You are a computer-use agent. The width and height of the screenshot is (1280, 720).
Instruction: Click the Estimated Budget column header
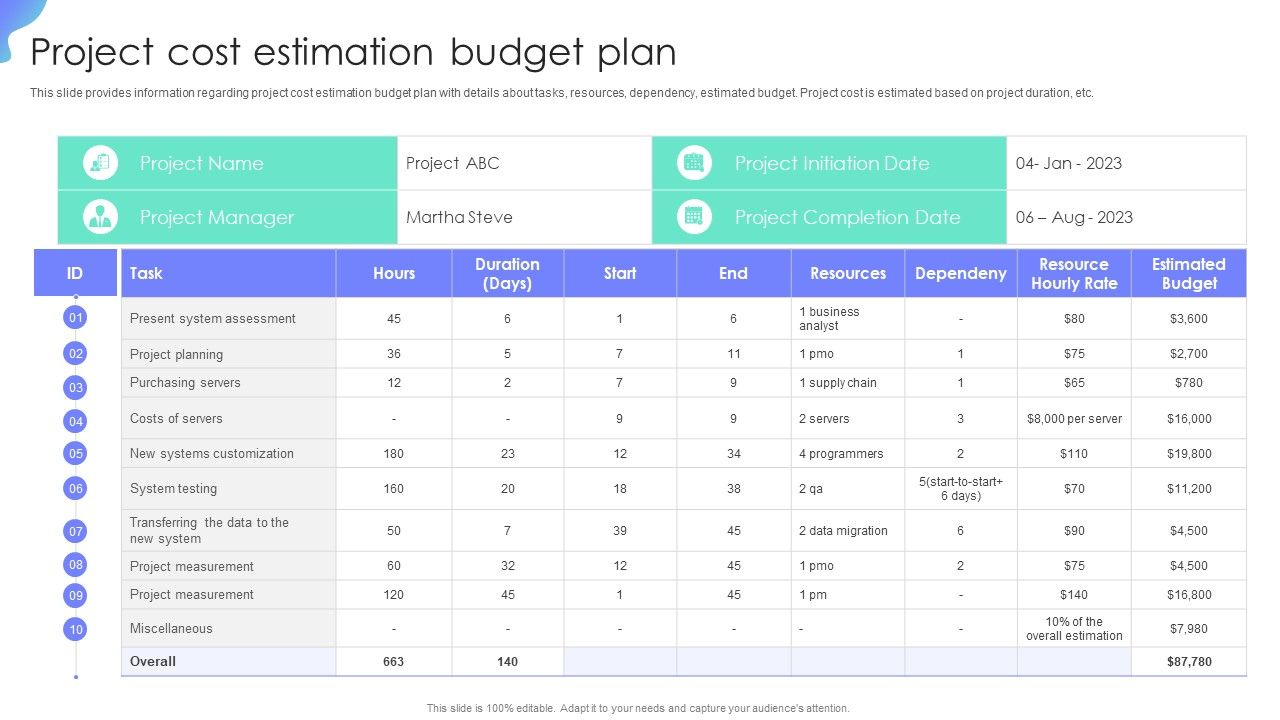coord(1188,273)
